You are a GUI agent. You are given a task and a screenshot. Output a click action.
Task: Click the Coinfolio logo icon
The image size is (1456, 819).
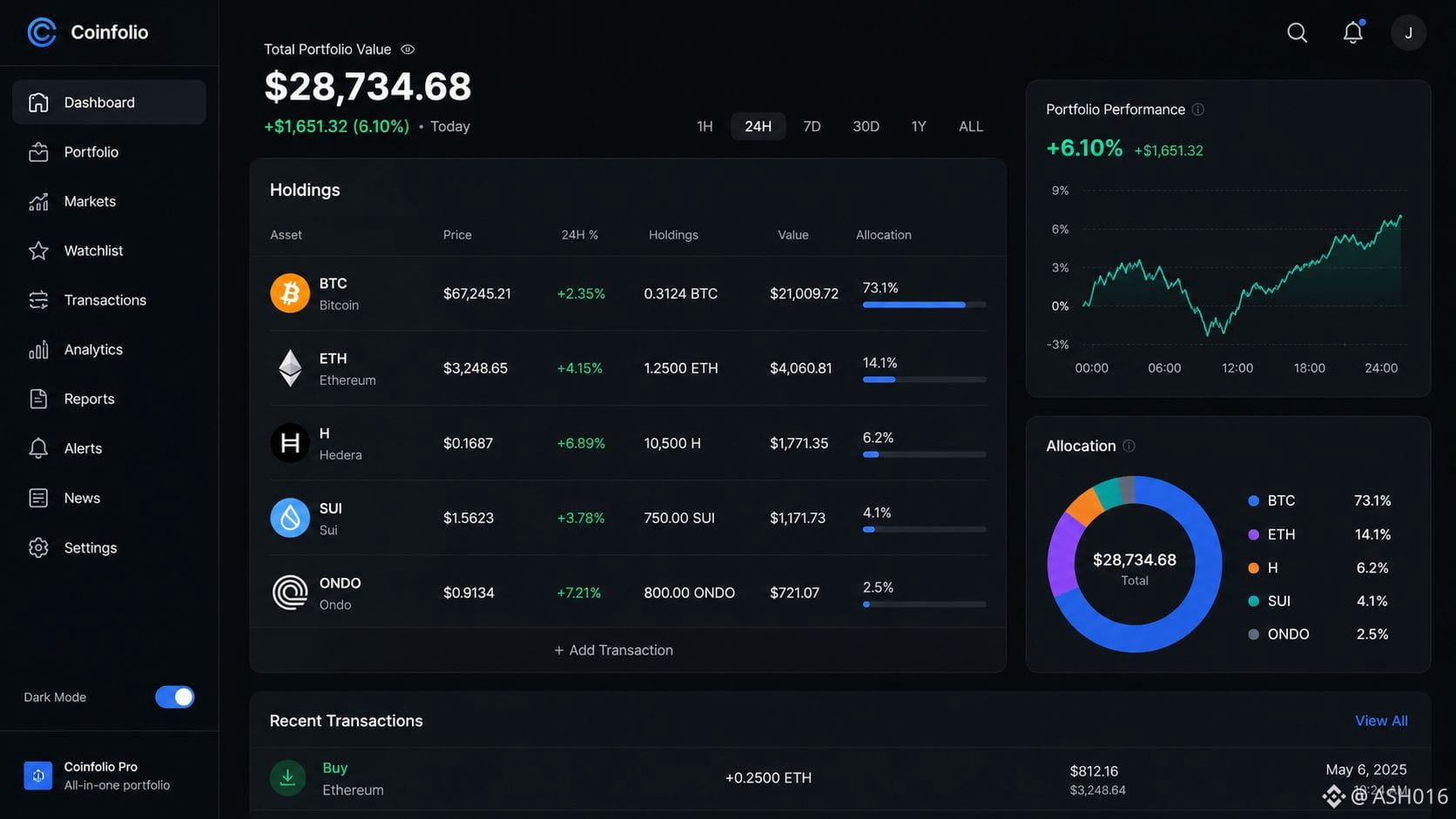point(41,32)
